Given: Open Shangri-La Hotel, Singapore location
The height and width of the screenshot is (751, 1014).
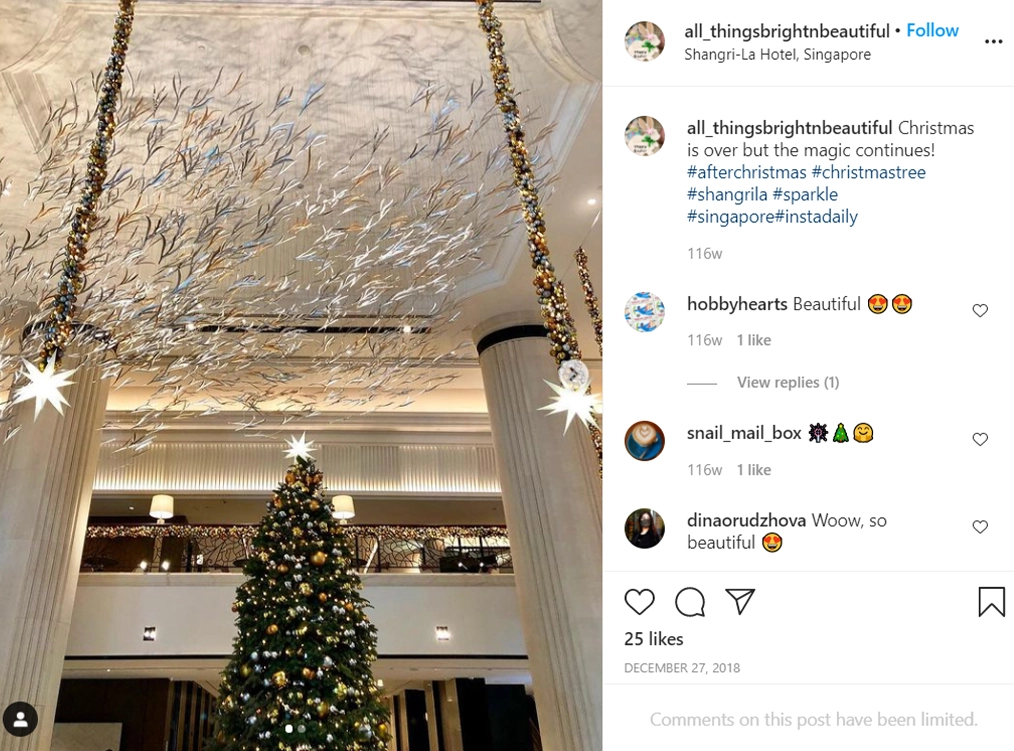Looking at the screenshot, I should point(777,54).
